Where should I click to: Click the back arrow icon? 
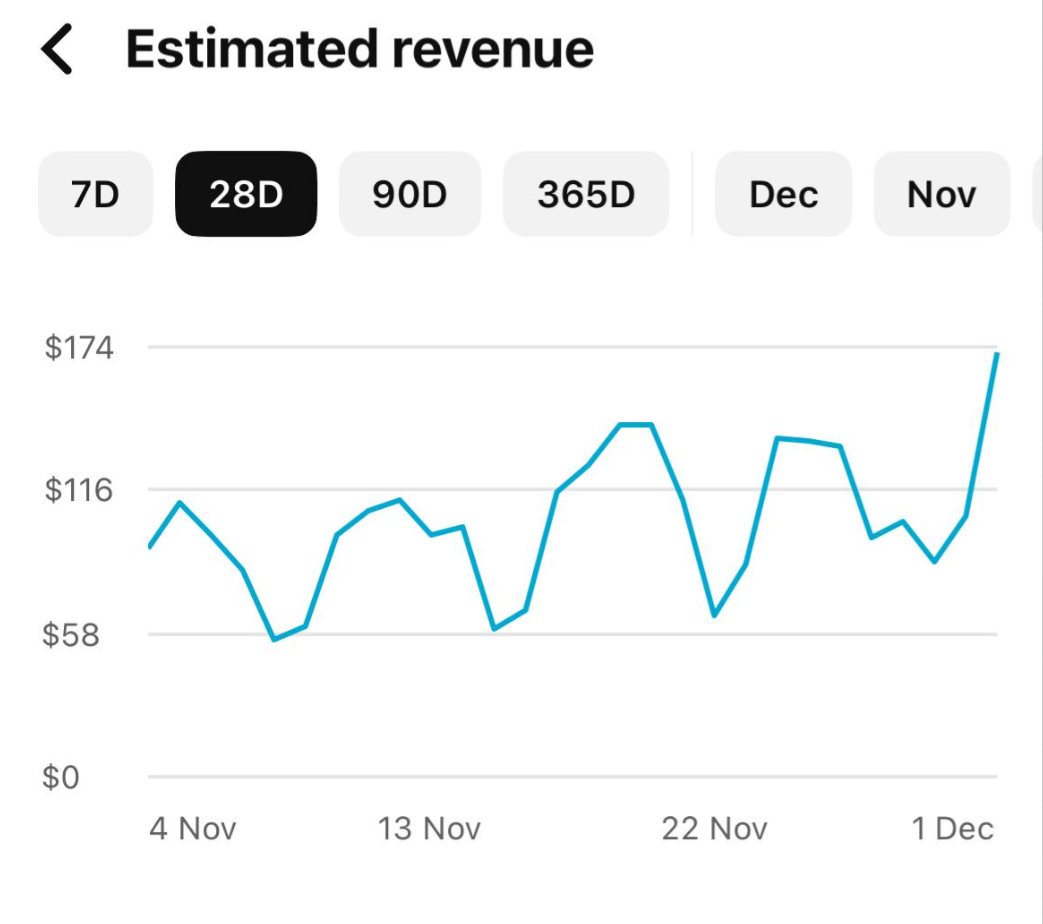coord(57,48)
